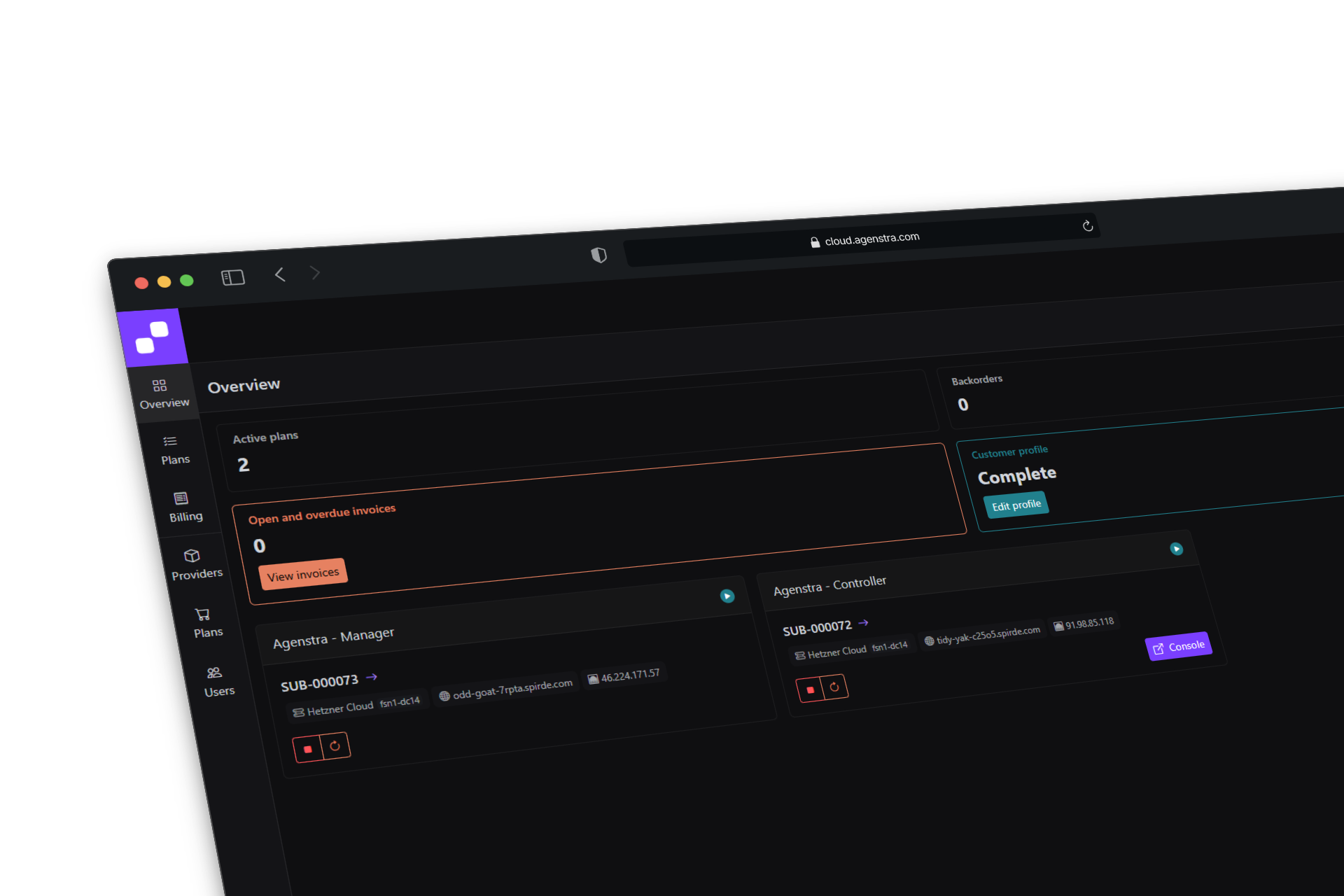Image resolution: width=1344 pixels, height=896 pixels.
Task: Stop the Agenstra Controller instance
Action: tap(810, 689)
